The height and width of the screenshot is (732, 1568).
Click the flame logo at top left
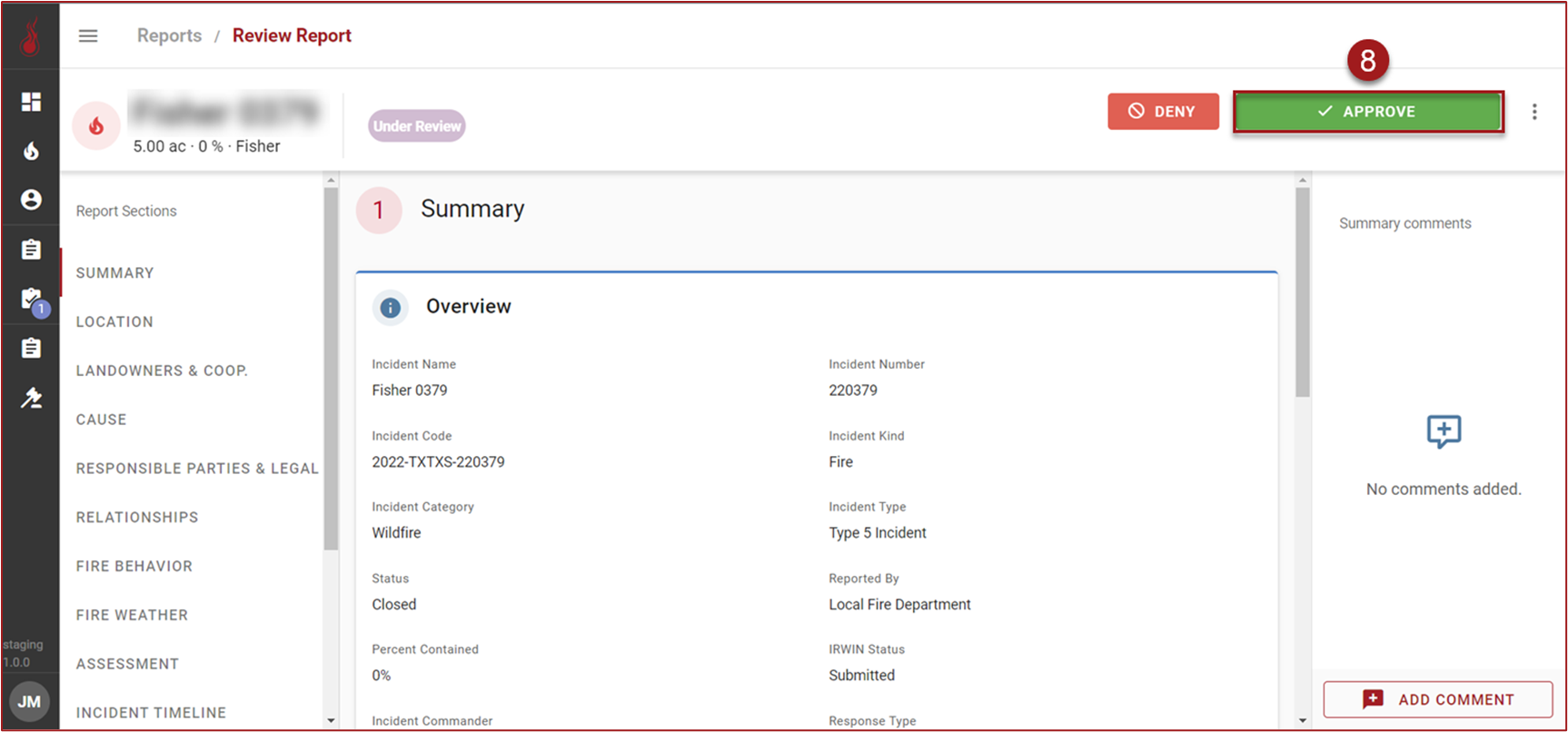click(31, 36)
